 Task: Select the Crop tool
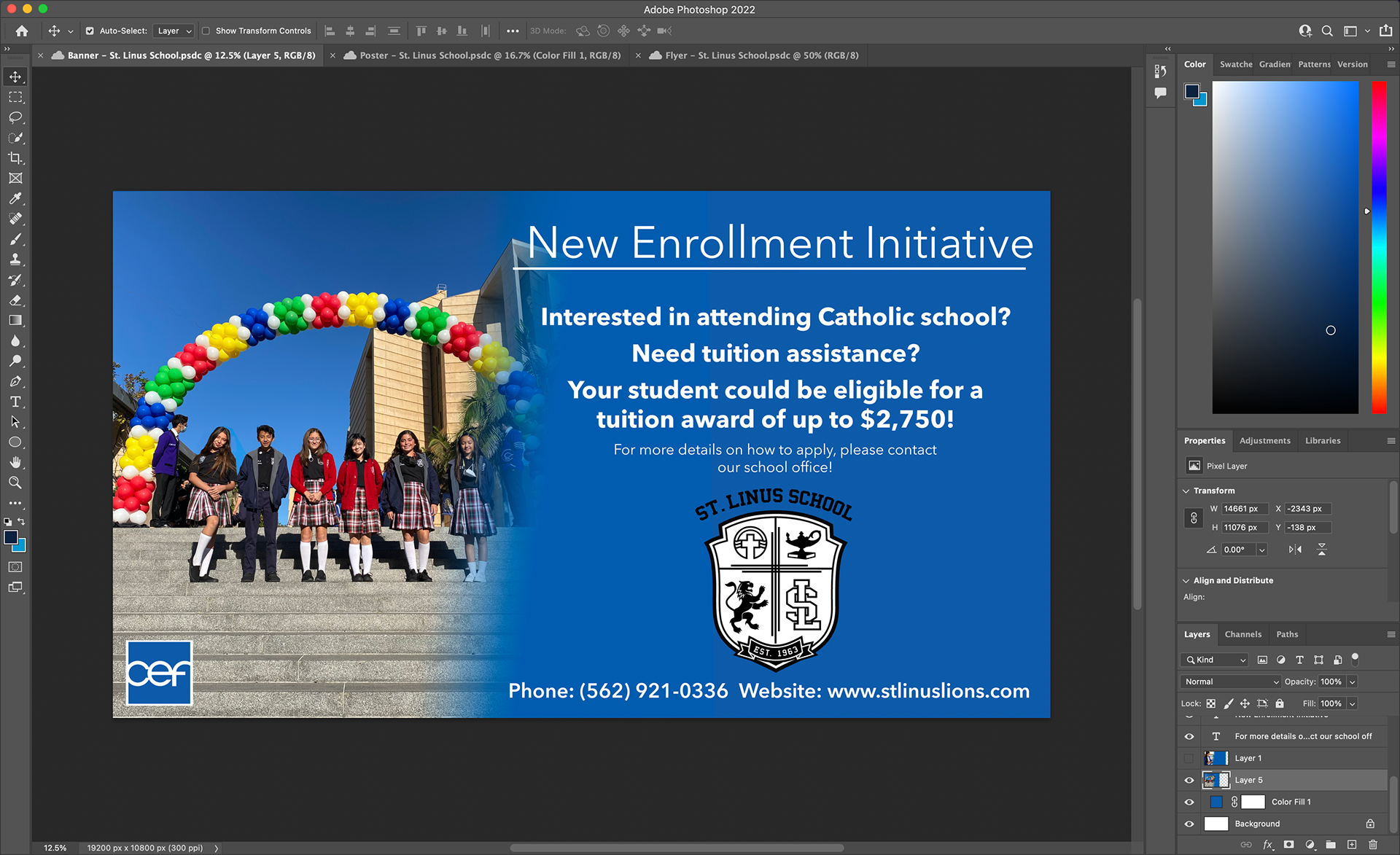[x=15, y=158]
